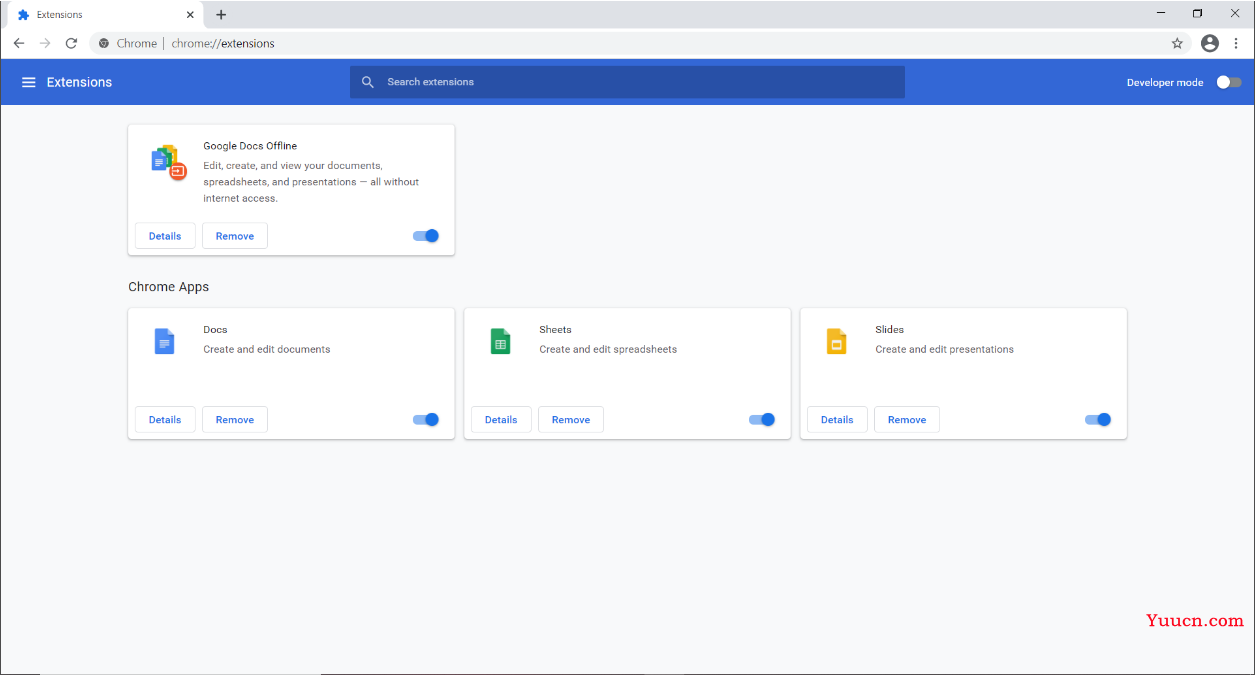Disable the Docs Chrome app
1256x675 pixels.
click(x=426, y=420)
